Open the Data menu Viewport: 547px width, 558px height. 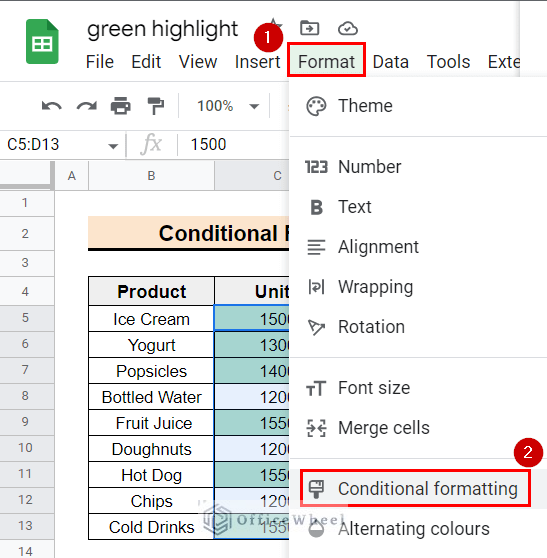point(390,62)
